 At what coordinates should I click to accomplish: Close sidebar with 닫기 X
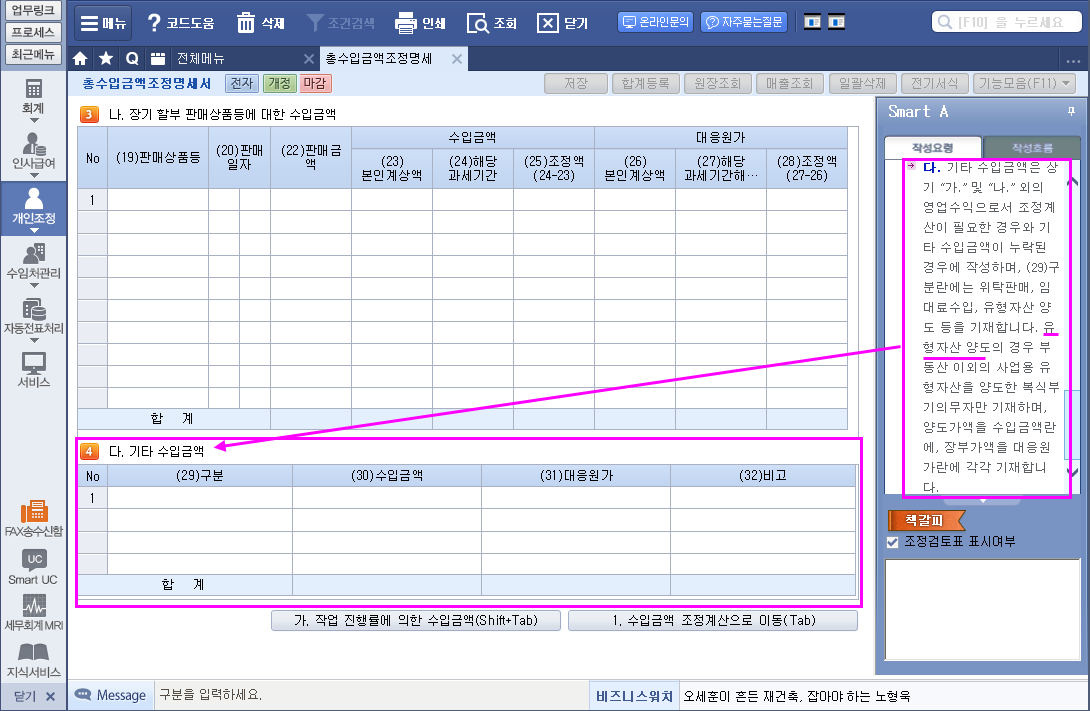pos(33,696)
